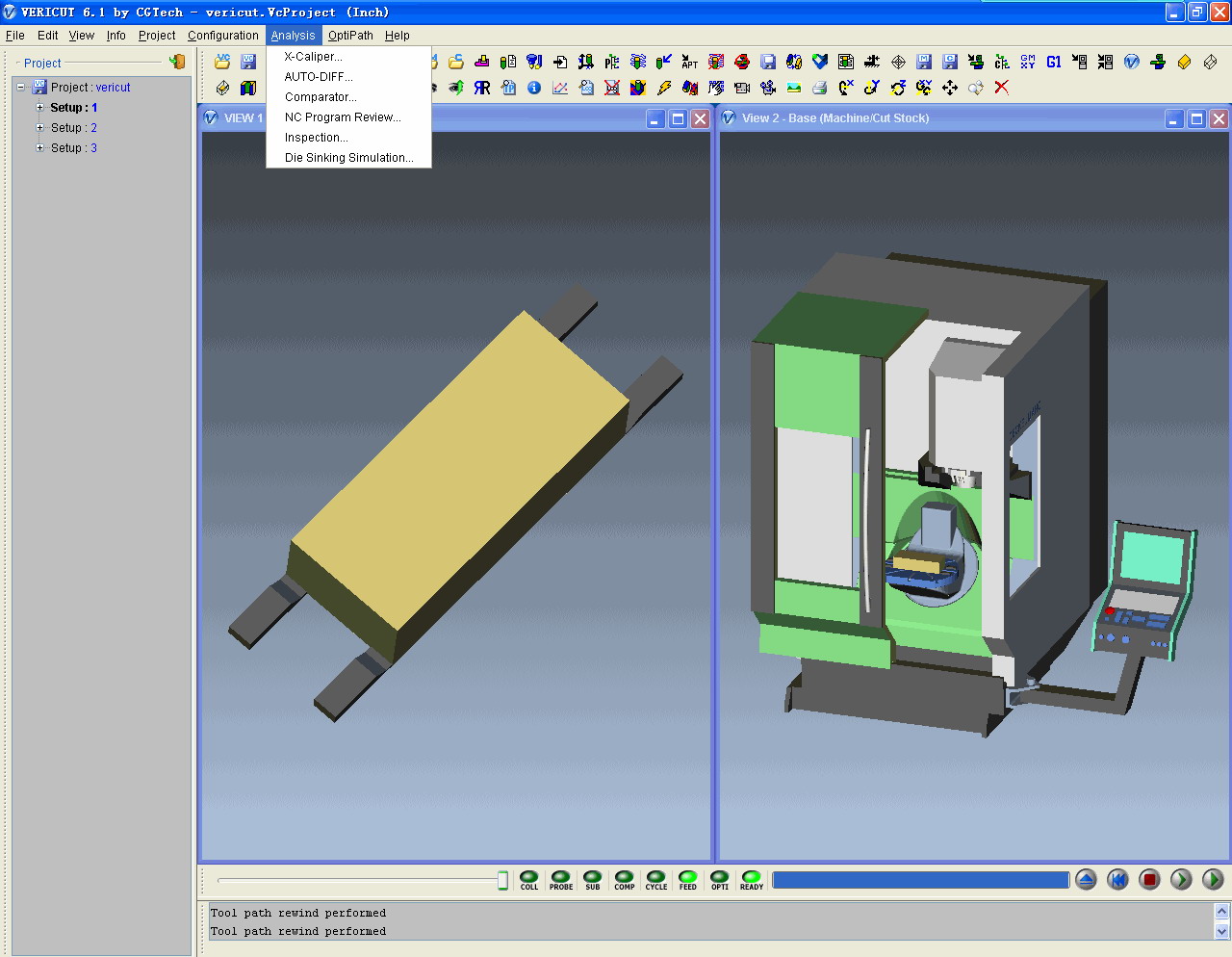Image resolution: width=1232 pixels, height=957 pixels.
Task: Launch NC Program Review from the menu
Action: point(348,117)
